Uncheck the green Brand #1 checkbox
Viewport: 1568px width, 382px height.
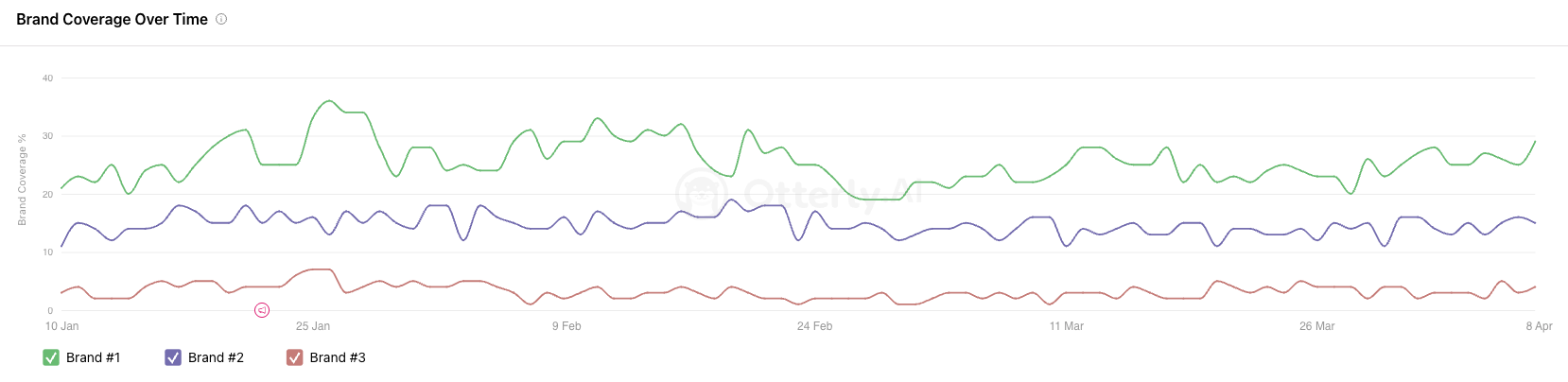coord(51,357)
